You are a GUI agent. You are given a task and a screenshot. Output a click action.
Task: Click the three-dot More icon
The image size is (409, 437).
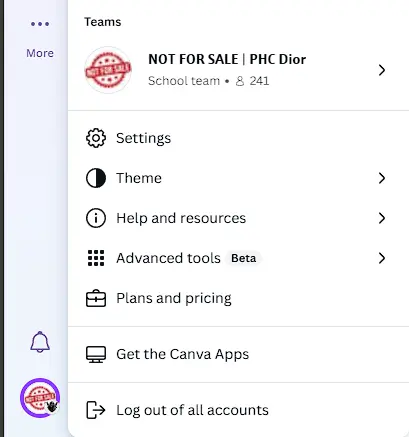click(40, 24)
